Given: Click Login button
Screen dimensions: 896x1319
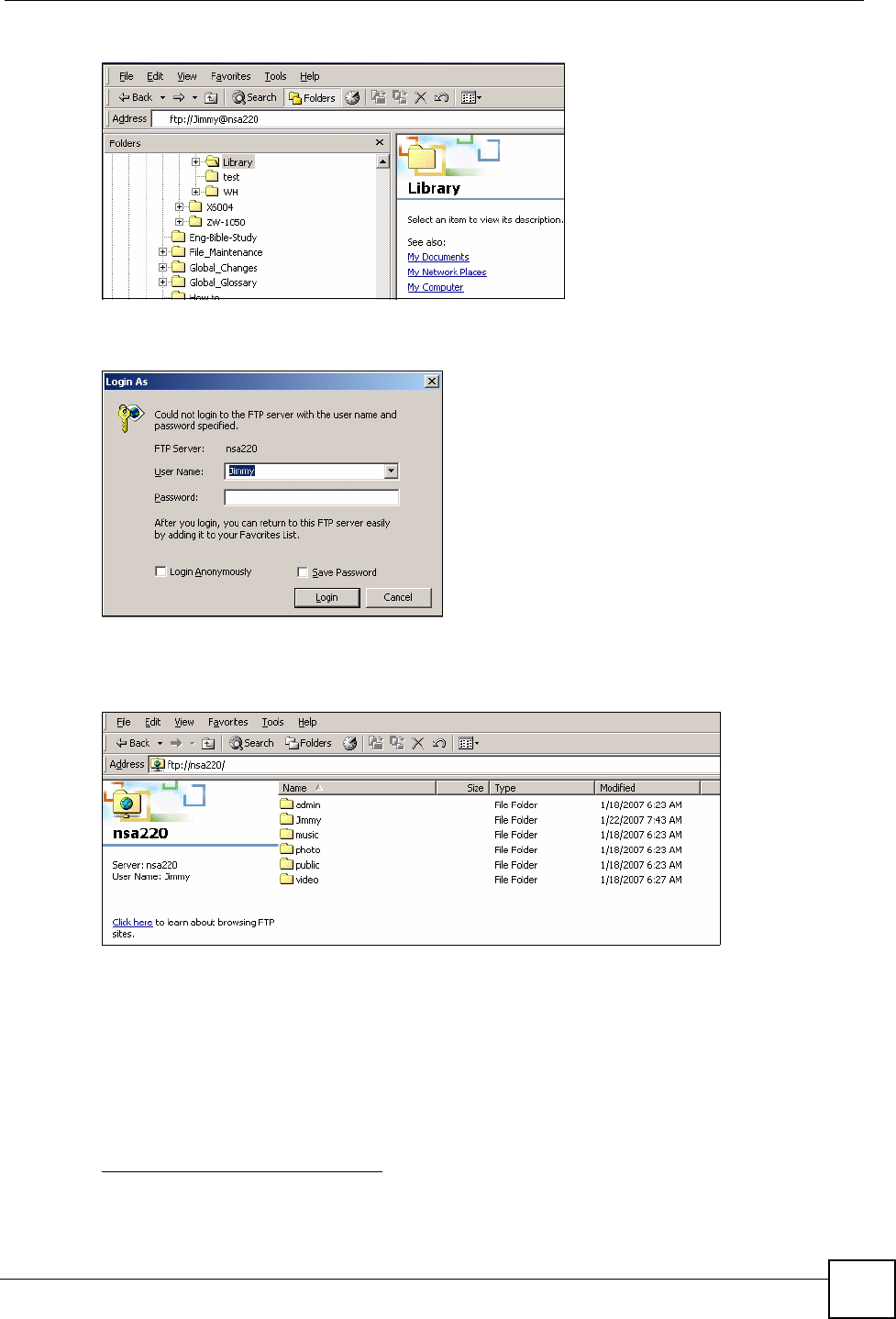Looking at the screenshot, I should [326, 597].
